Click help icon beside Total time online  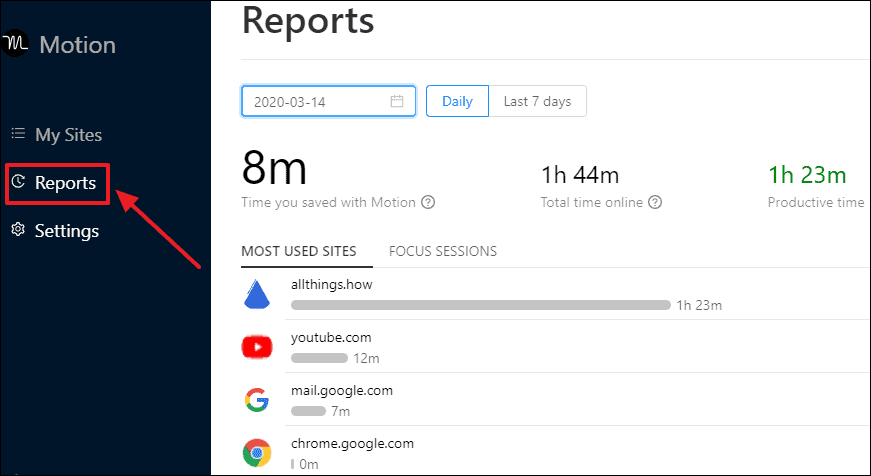655,202
